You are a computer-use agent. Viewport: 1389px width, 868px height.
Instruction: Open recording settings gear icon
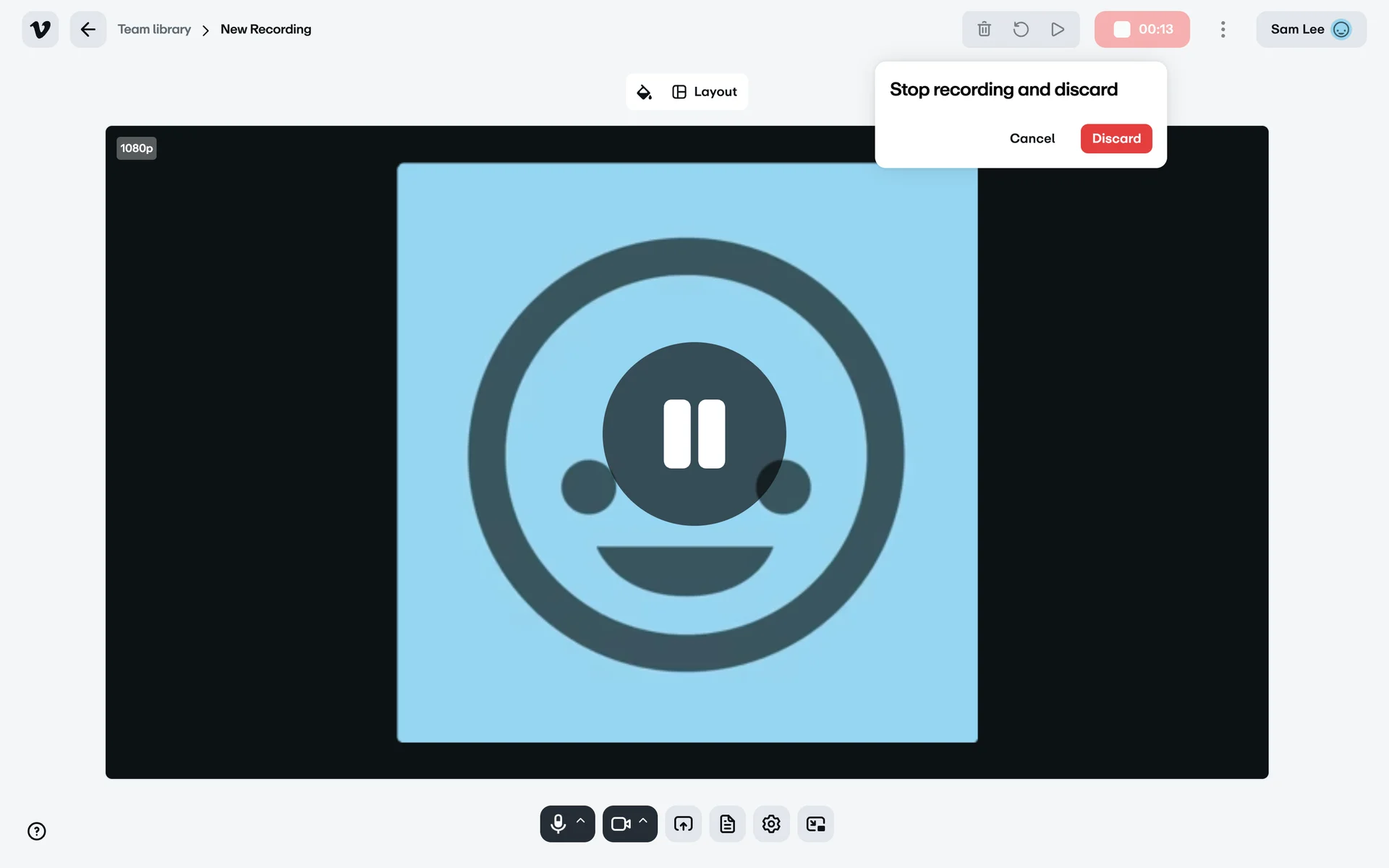click(771, 824)
